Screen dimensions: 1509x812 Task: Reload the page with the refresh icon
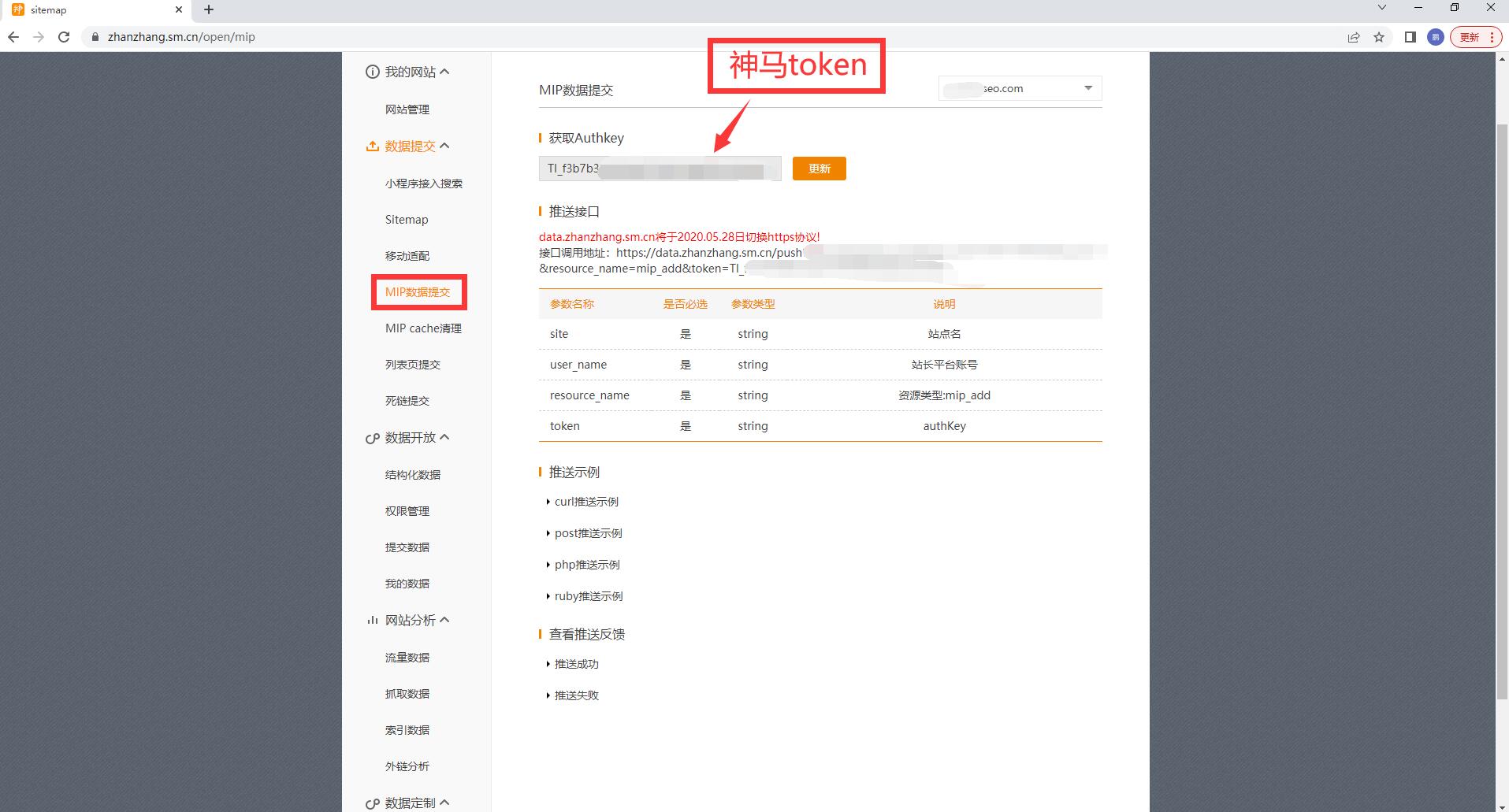(64, 36)
